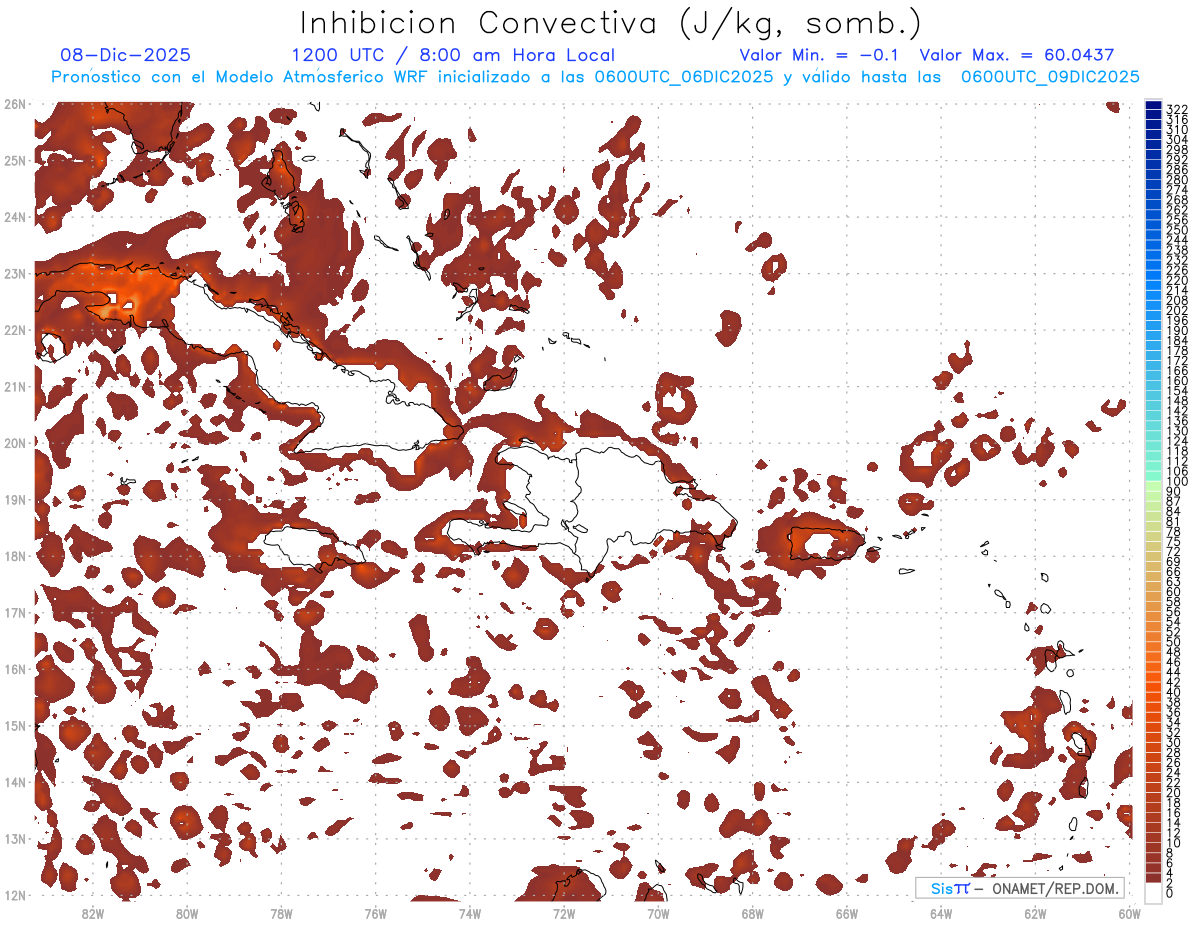1200x927 pixels.
Task: Click the title 'Inhibicion Convectiva (J/kg, somb.)'
Action: [x=610, y=23]
